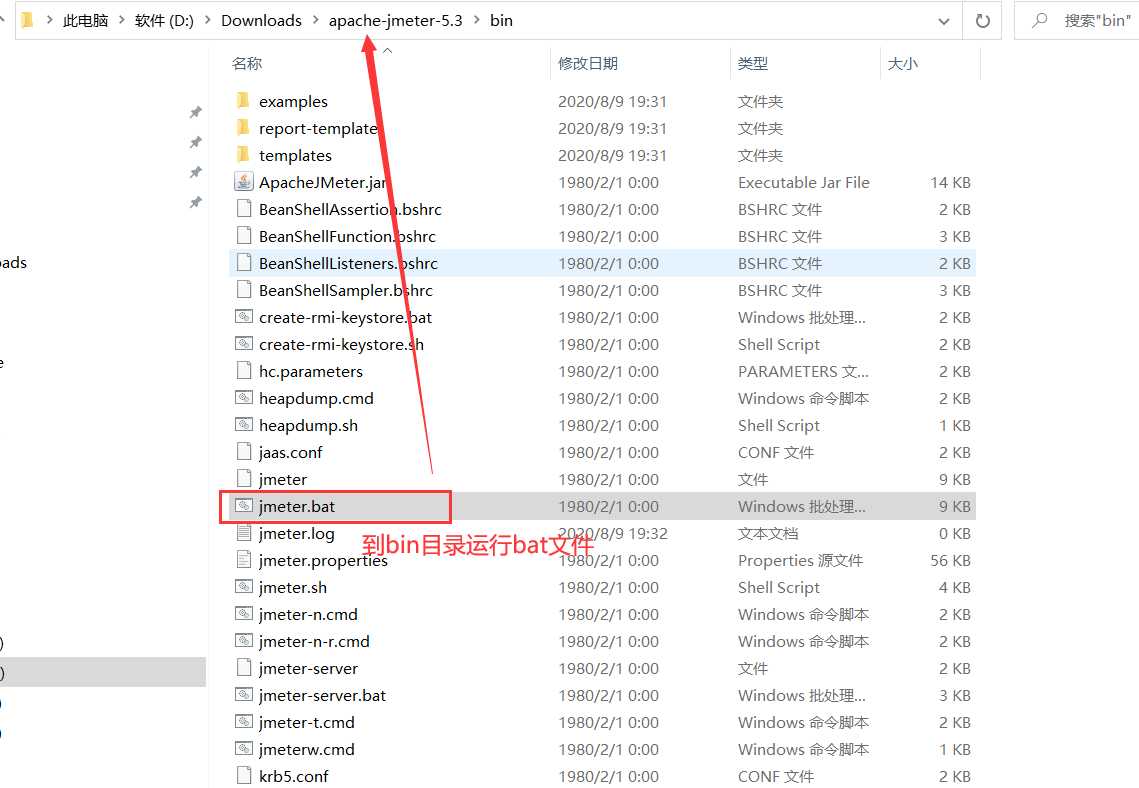Image resolution: width=1139 pixels, height=788 pixels.
Task: Click the BeanShellFunction.bshrc file icon
Action: (x=243, y=235)
